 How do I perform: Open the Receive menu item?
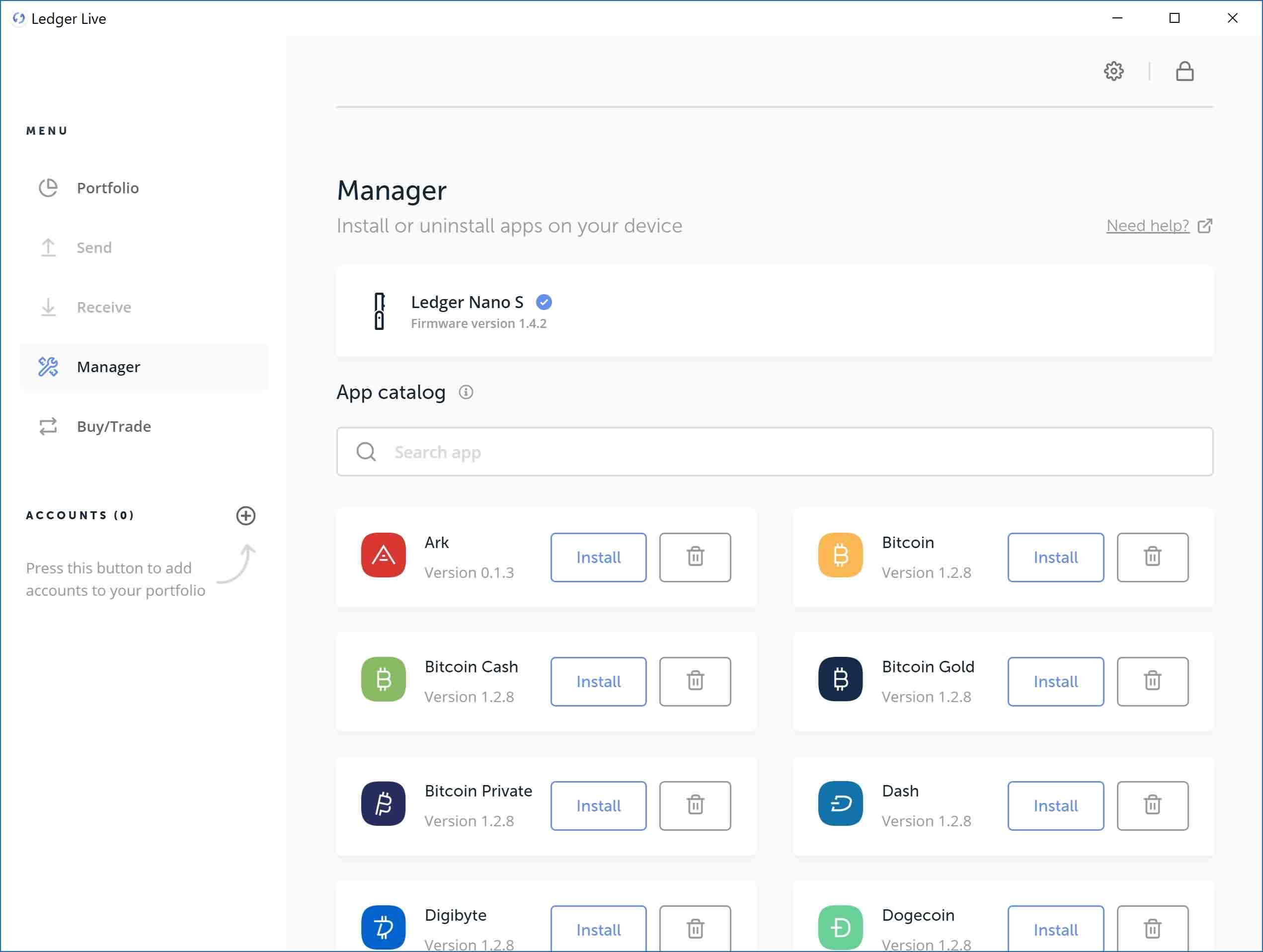coord(144,307)
